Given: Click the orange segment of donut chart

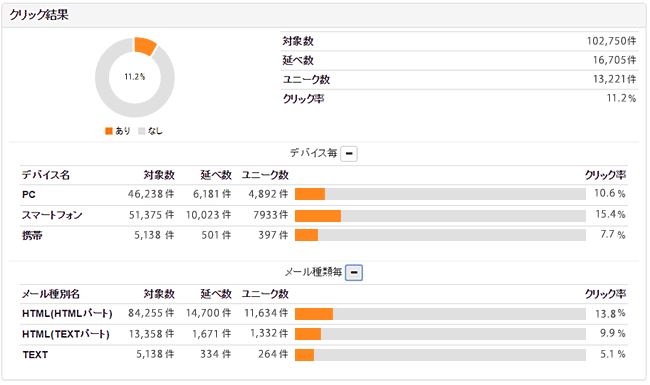Looking at the screenshot, I should [145, 46].
